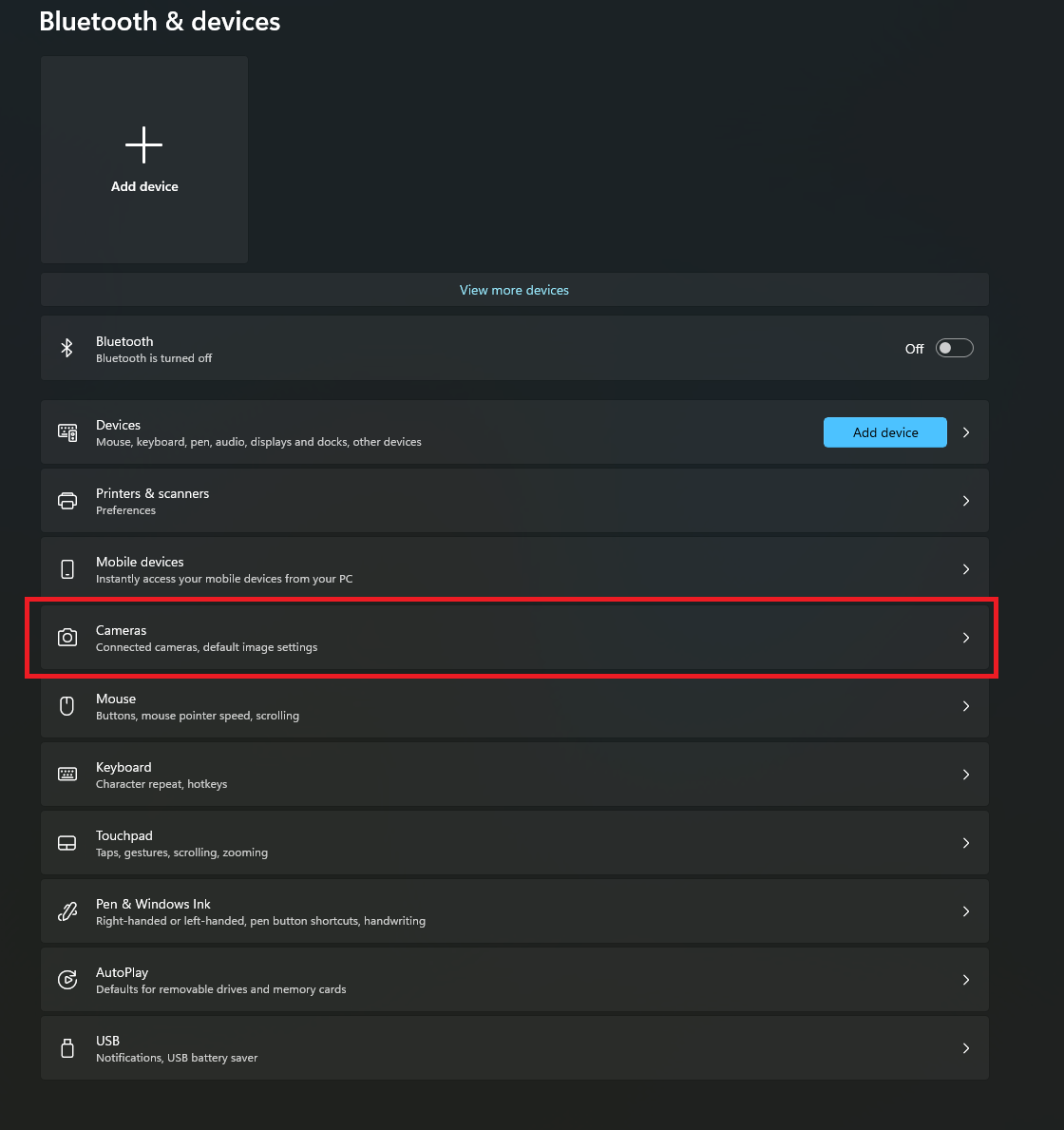Viewport: 1064px width, 1130px height.
Task: Click 'Notifications, USB battery saver' description
Action: tap(177, 1058)
